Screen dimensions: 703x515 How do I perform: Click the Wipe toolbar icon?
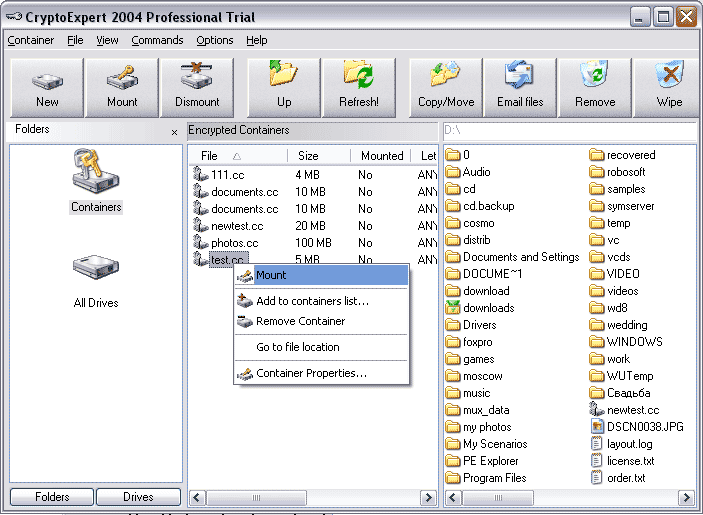click(669, 87)
